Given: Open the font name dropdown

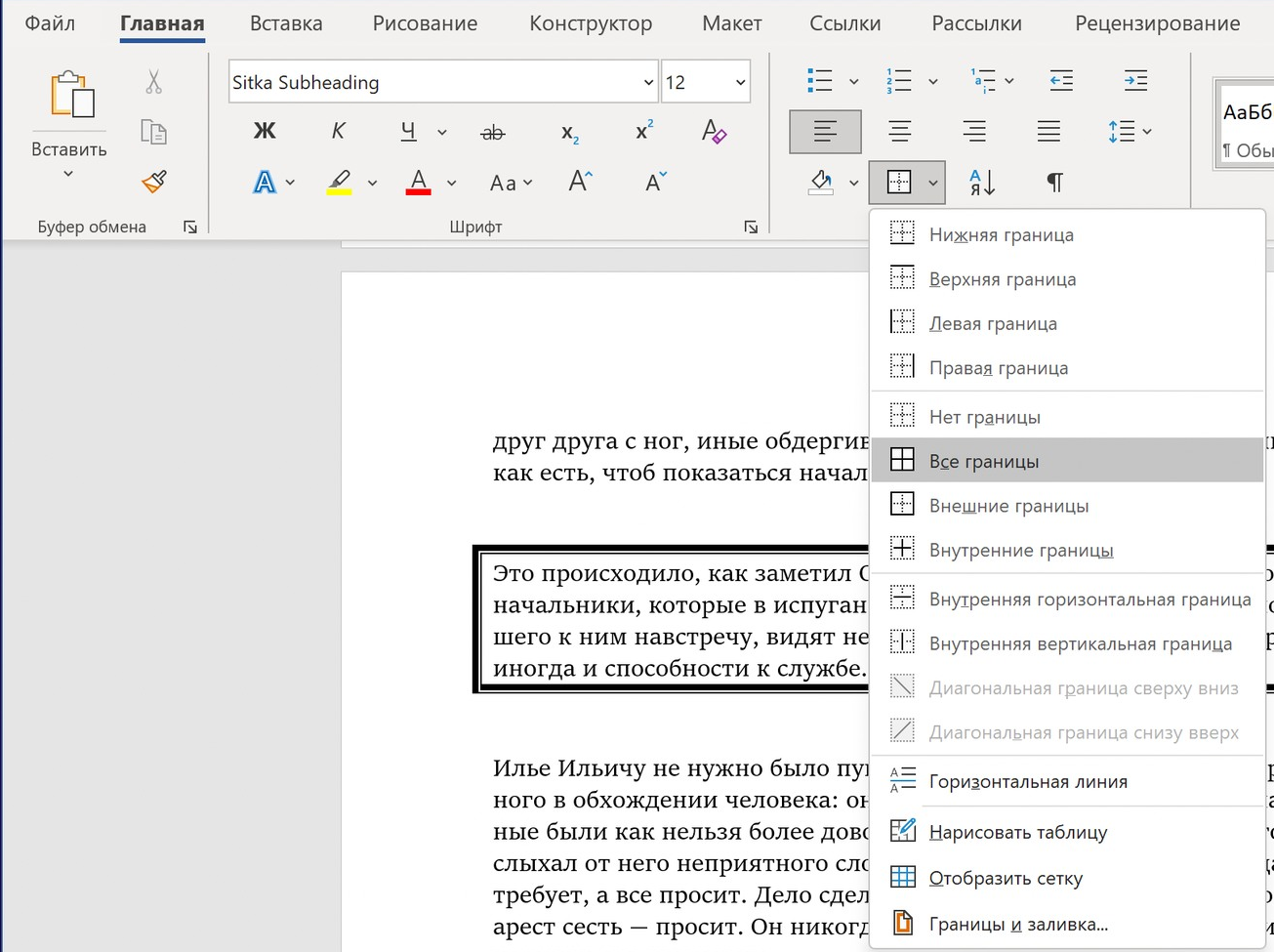Looking at the screenshot, I should pyautogui.click(x=648, y=83).
